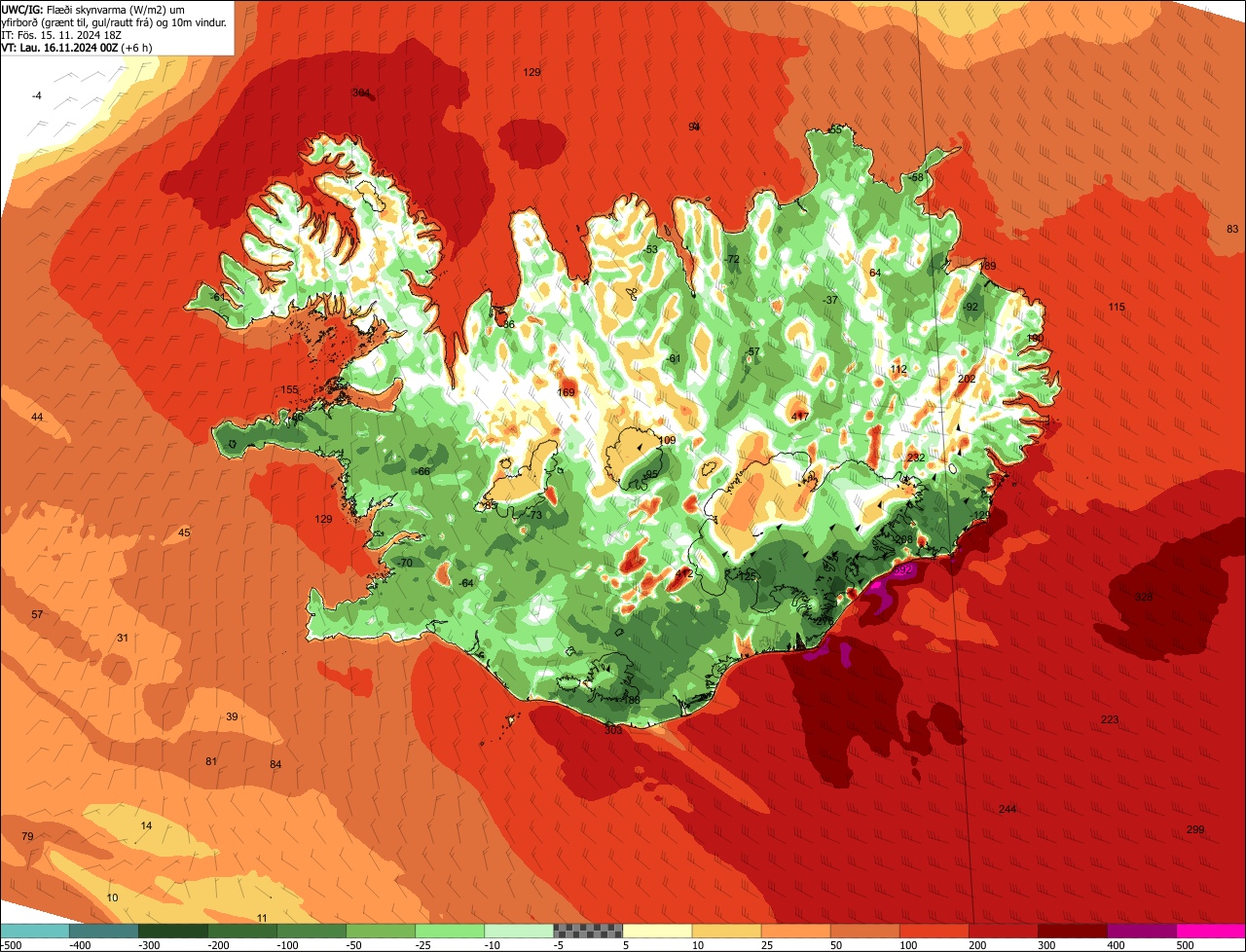
Task: Click the "-64" value on the map
Action: (465, 583)
